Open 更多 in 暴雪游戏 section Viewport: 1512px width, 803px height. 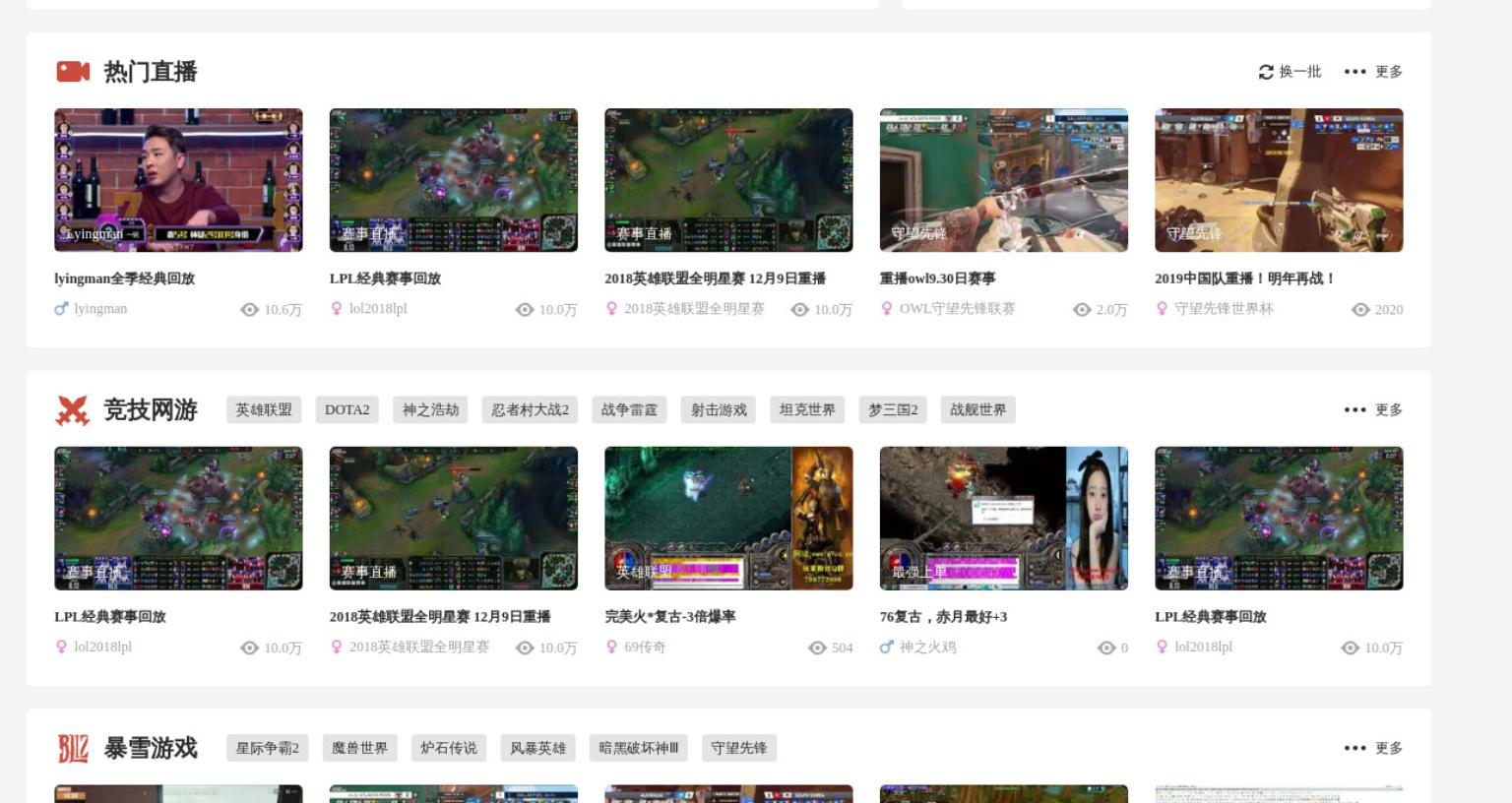(x=1373, y=749)
